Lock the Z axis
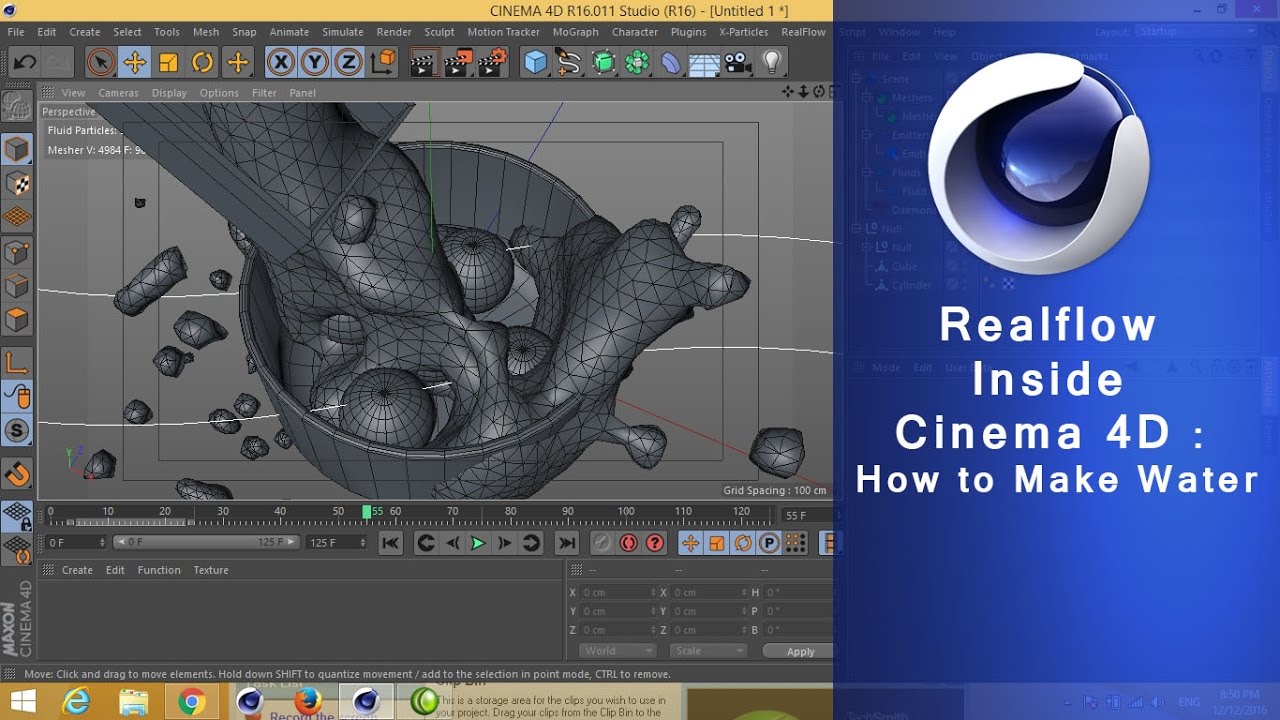The height and width of the screenshot is (720, 1280). (x=348, y=63)
